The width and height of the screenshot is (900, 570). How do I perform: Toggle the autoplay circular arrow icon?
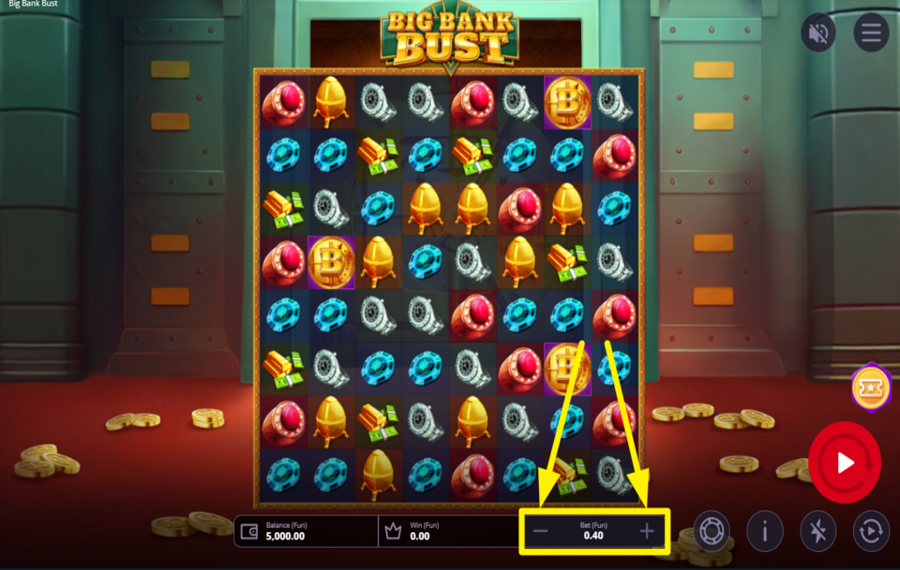coord(871,531)
